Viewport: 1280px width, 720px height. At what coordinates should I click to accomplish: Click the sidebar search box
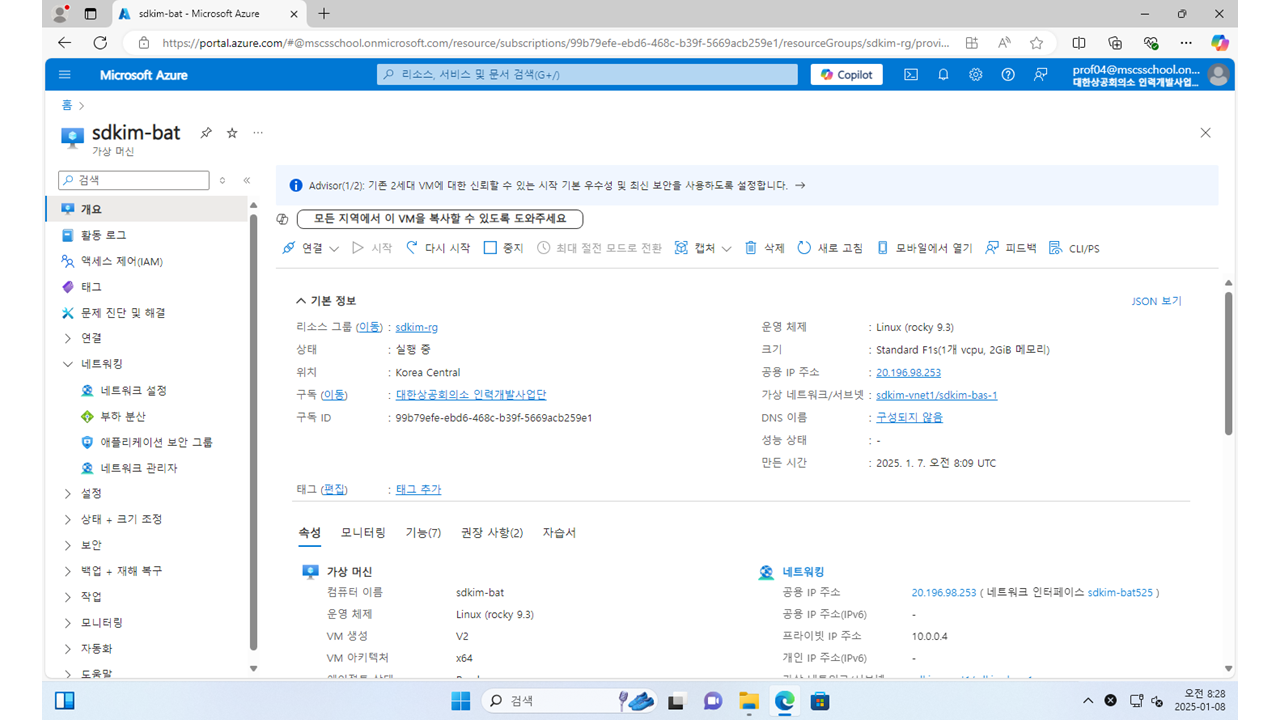(x=133, y=181)
